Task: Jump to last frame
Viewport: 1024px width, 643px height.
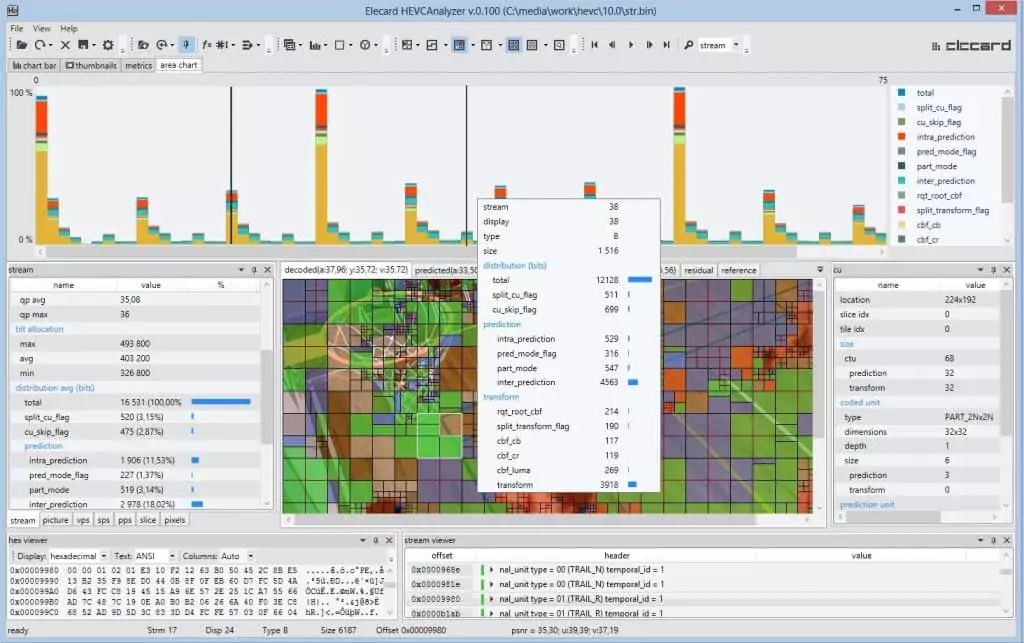Action: (x=667, y=45)
